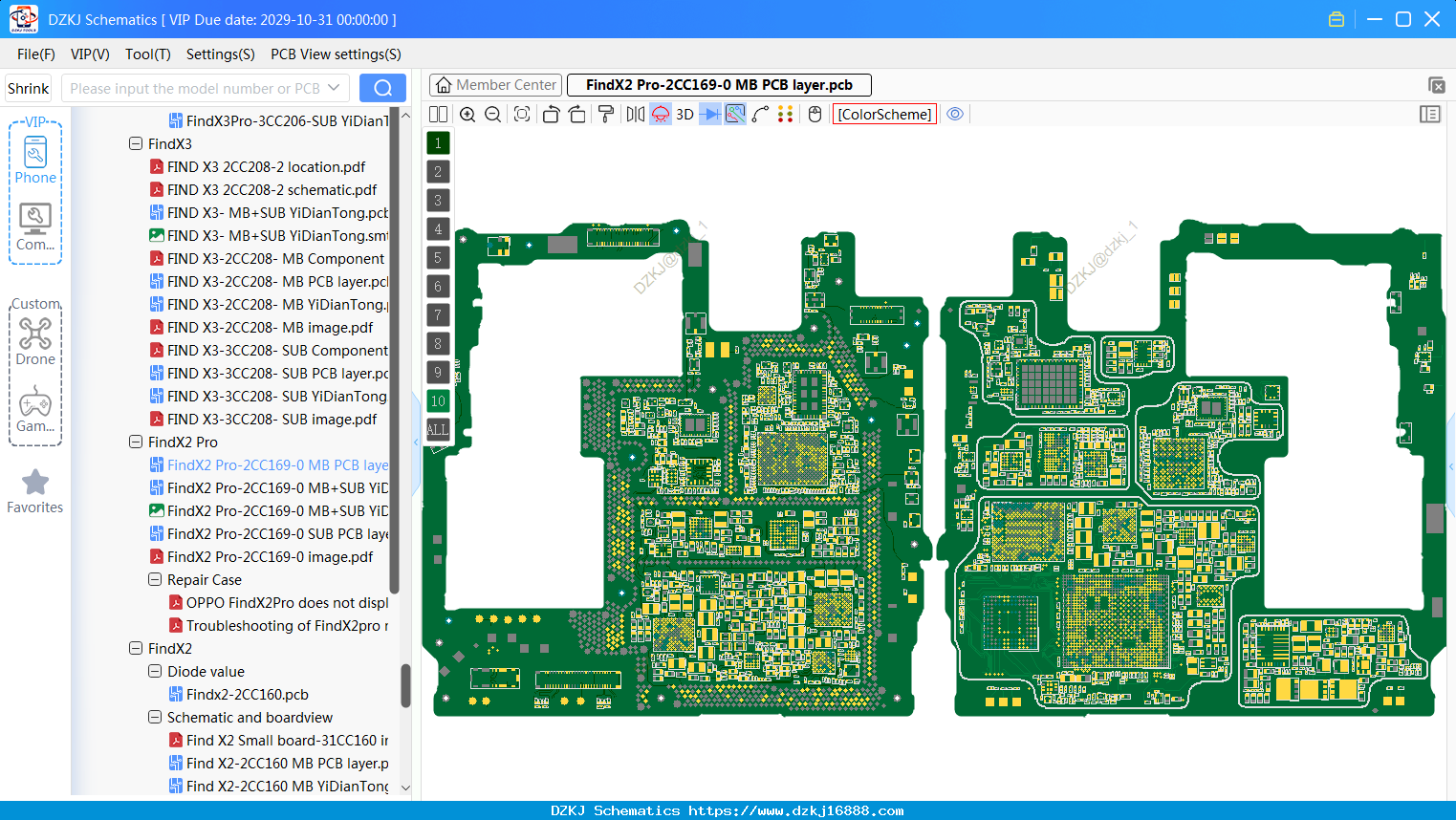1456x820 pixels.
Task: Collapse the FindX2 folder
Action: pyautogui.click(x=136, y=648)
